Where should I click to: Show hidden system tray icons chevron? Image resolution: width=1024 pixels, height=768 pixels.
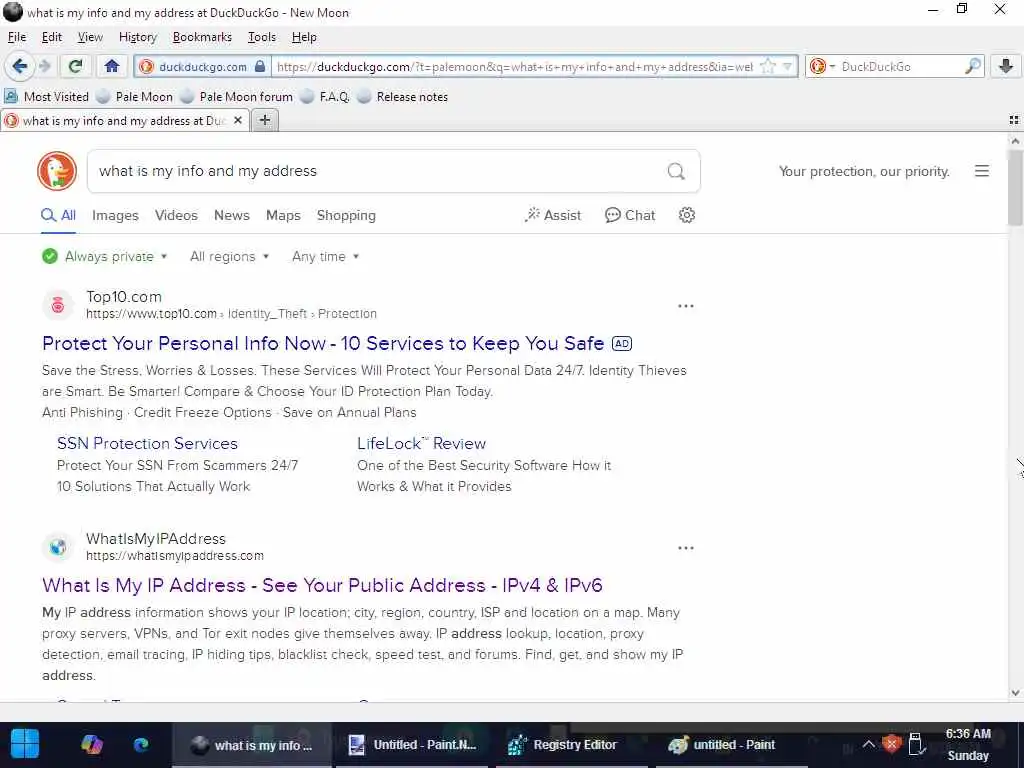coord(869,744)
